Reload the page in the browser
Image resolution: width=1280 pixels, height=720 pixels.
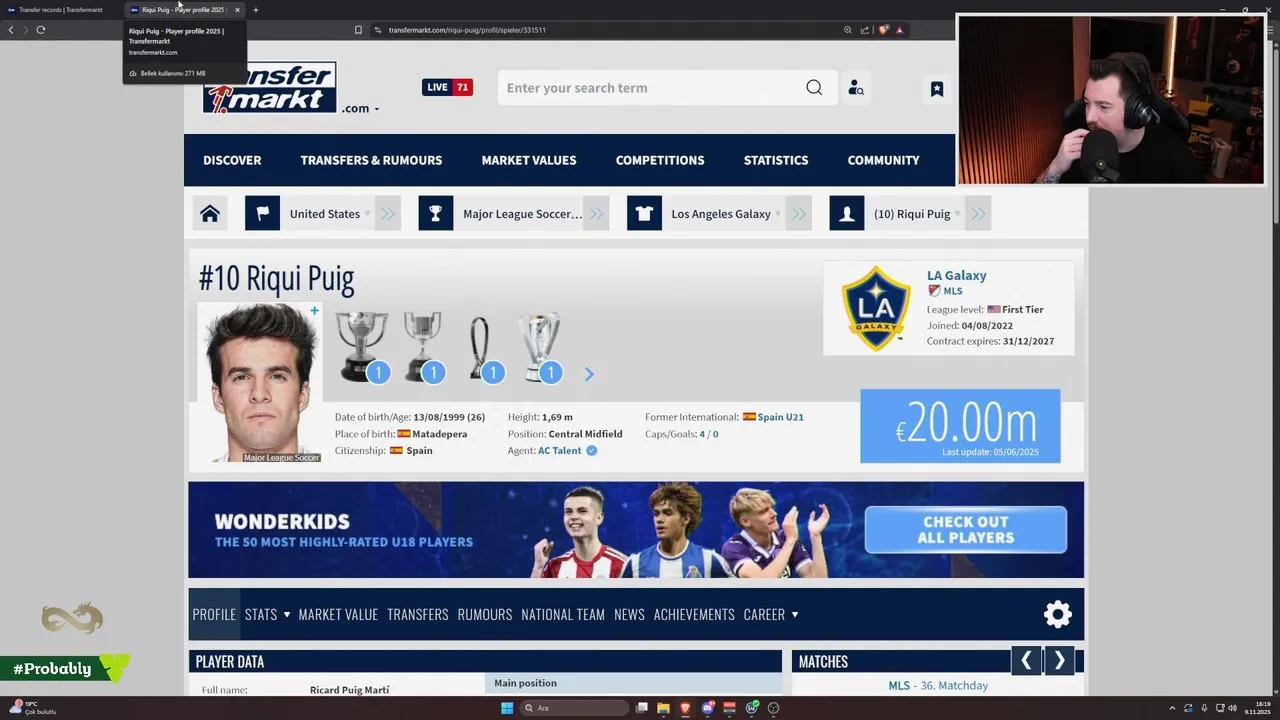[41, 30]
